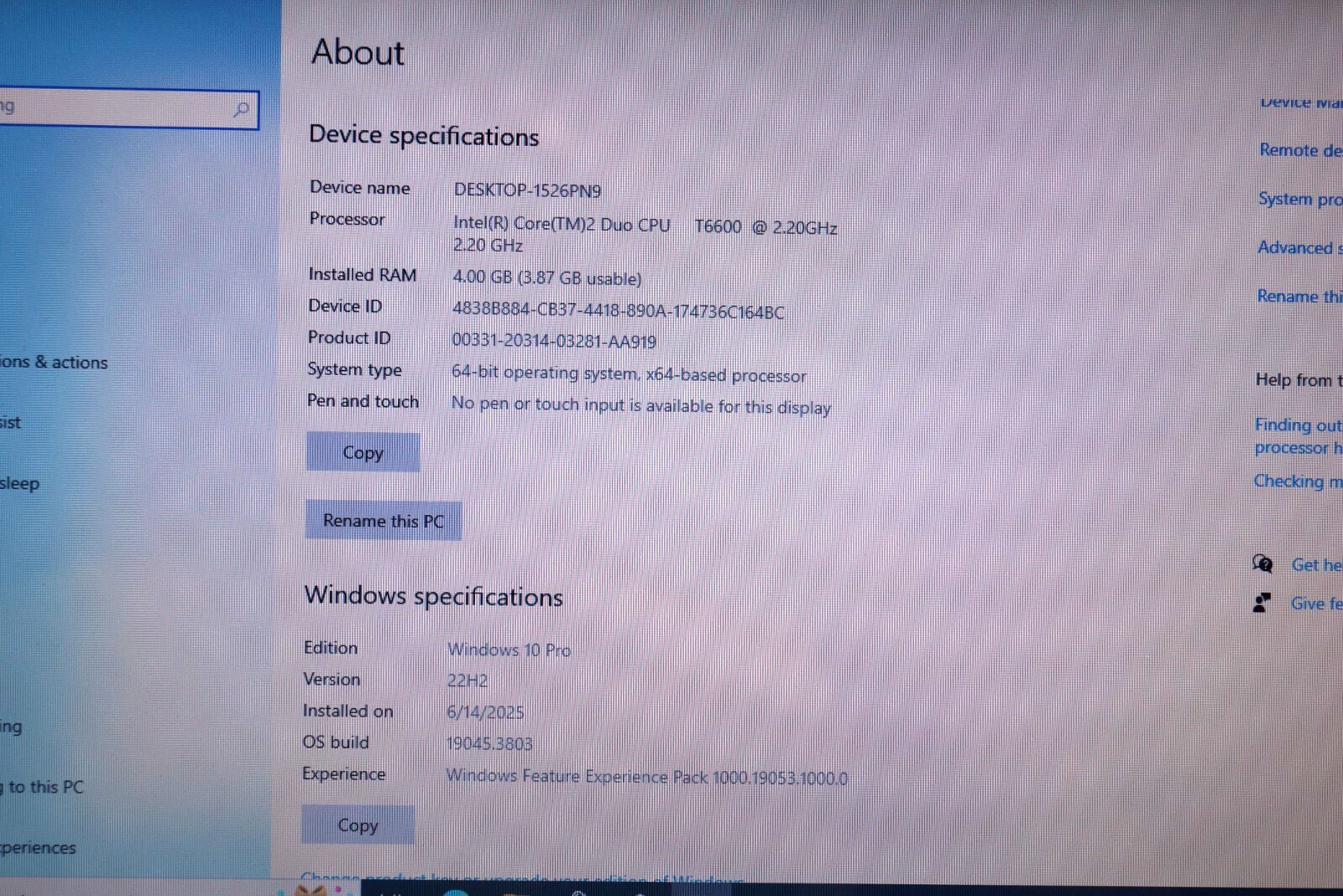
Task: Open Notifications & actions in sidebar
Action: [54, 362]
